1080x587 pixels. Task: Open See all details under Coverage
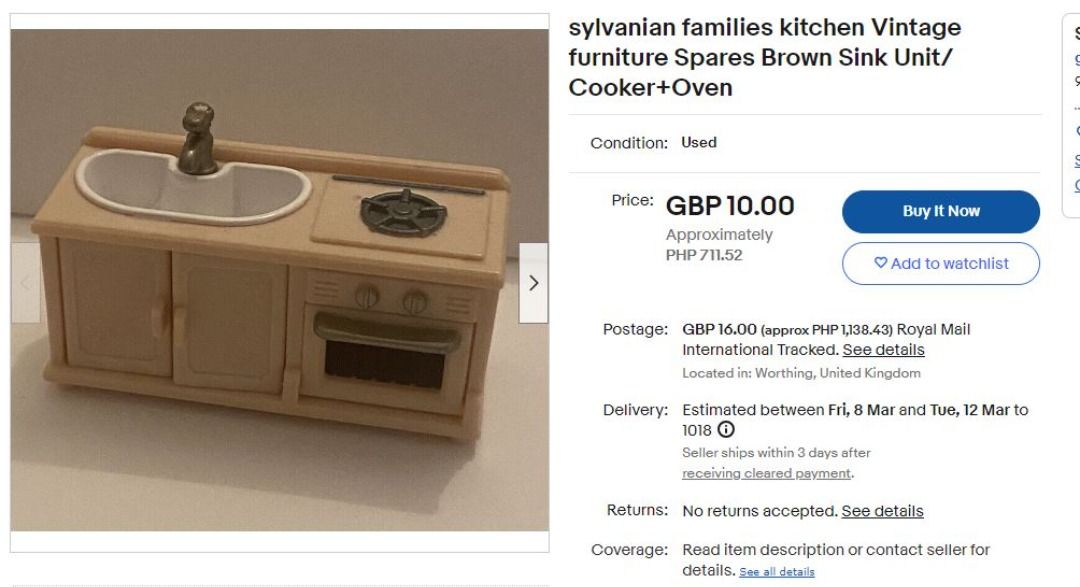[777, 572]
